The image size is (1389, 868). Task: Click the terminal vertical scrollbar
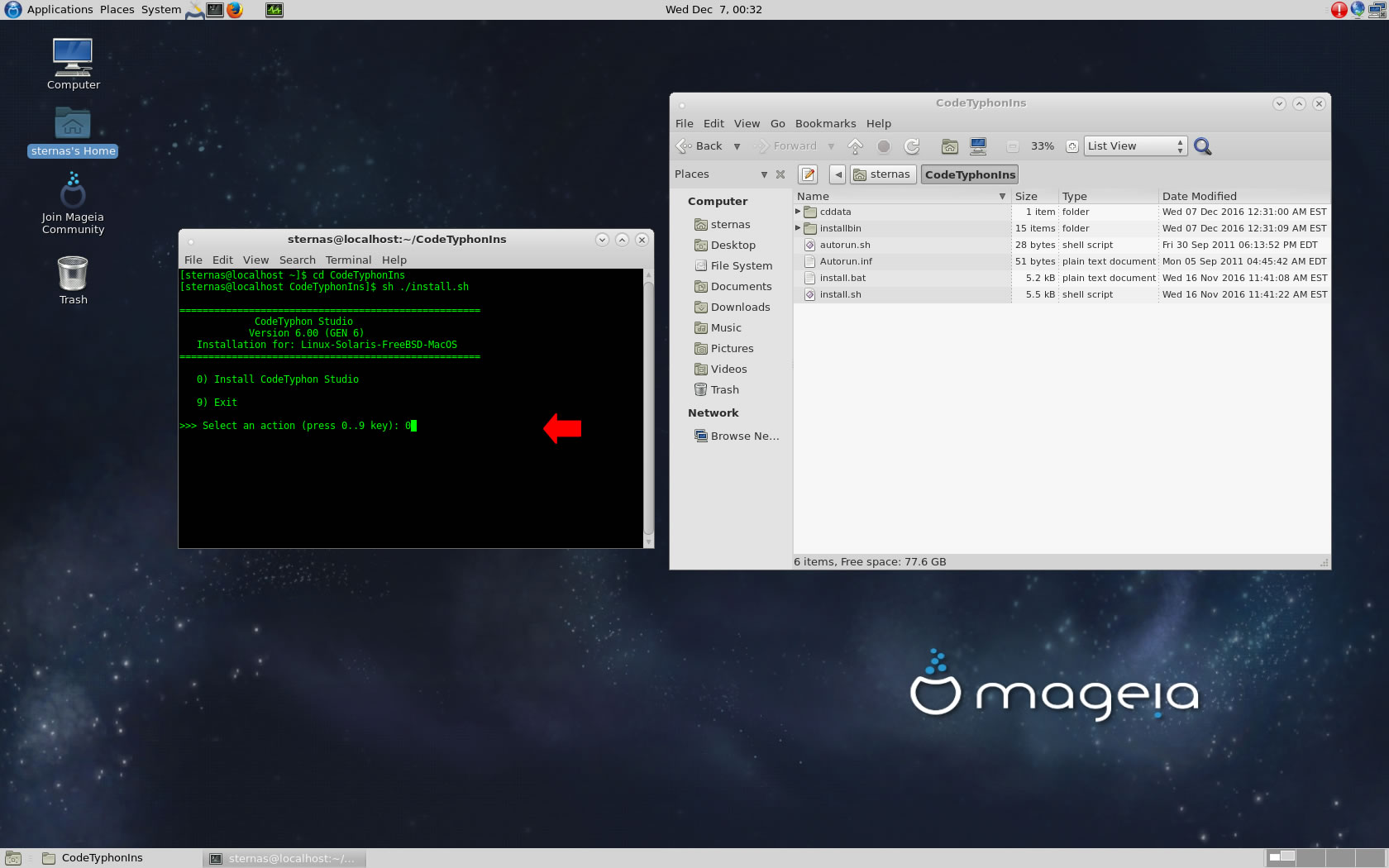point(648,408)
